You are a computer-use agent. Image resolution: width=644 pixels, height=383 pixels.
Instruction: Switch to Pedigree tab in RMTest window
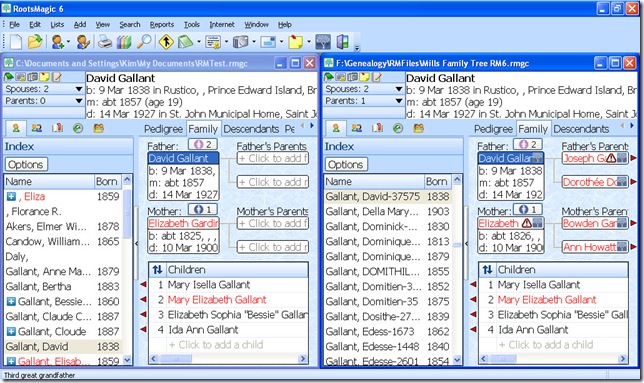163,129
